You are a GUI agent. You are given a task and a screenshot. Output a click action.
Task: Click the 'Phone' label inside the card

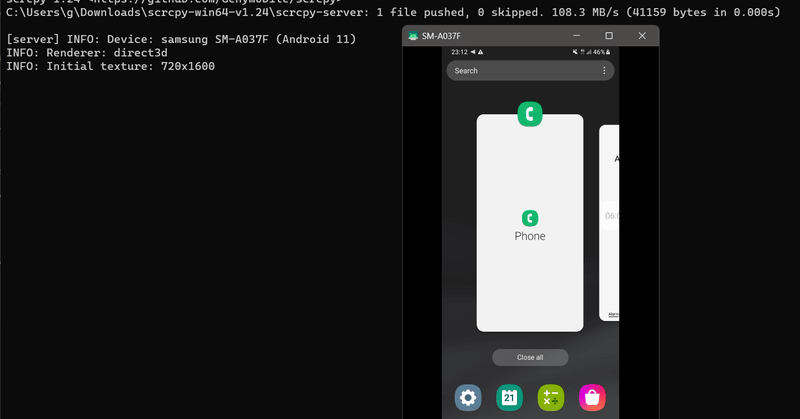(x=530, y=236)
